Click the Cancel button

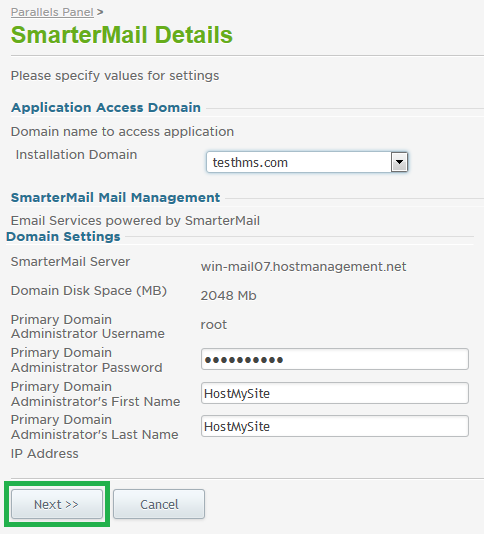coord(159,504)
